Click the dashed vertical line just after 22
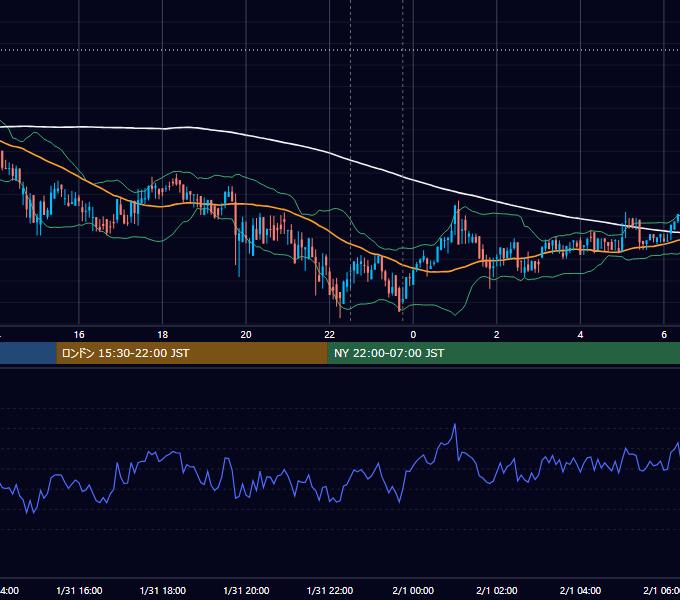This screenshot has height=600, width=680. [x=350, y=160]
